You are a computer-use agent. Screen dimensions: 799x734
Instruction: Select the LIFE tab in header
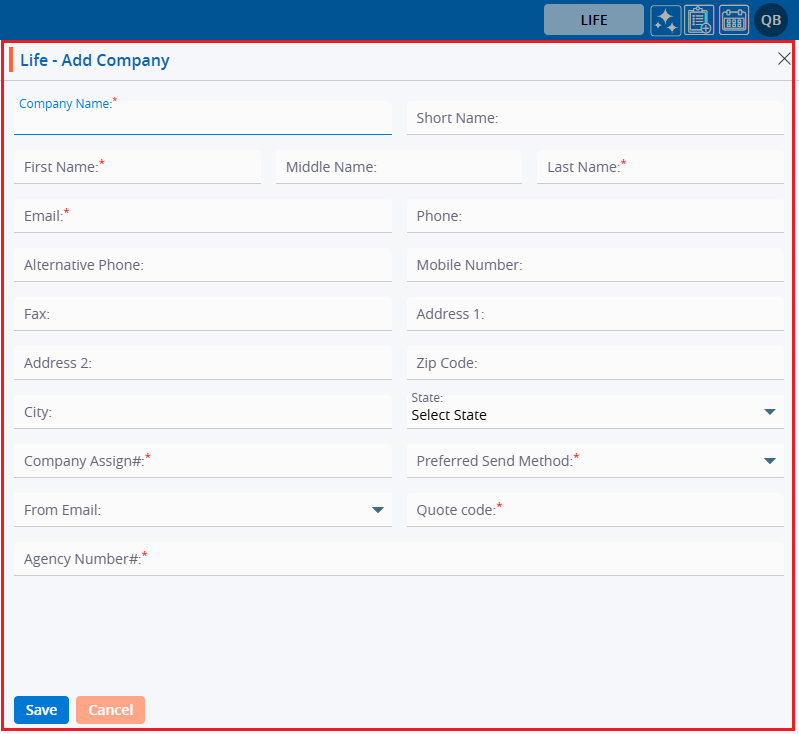[594, 20]
